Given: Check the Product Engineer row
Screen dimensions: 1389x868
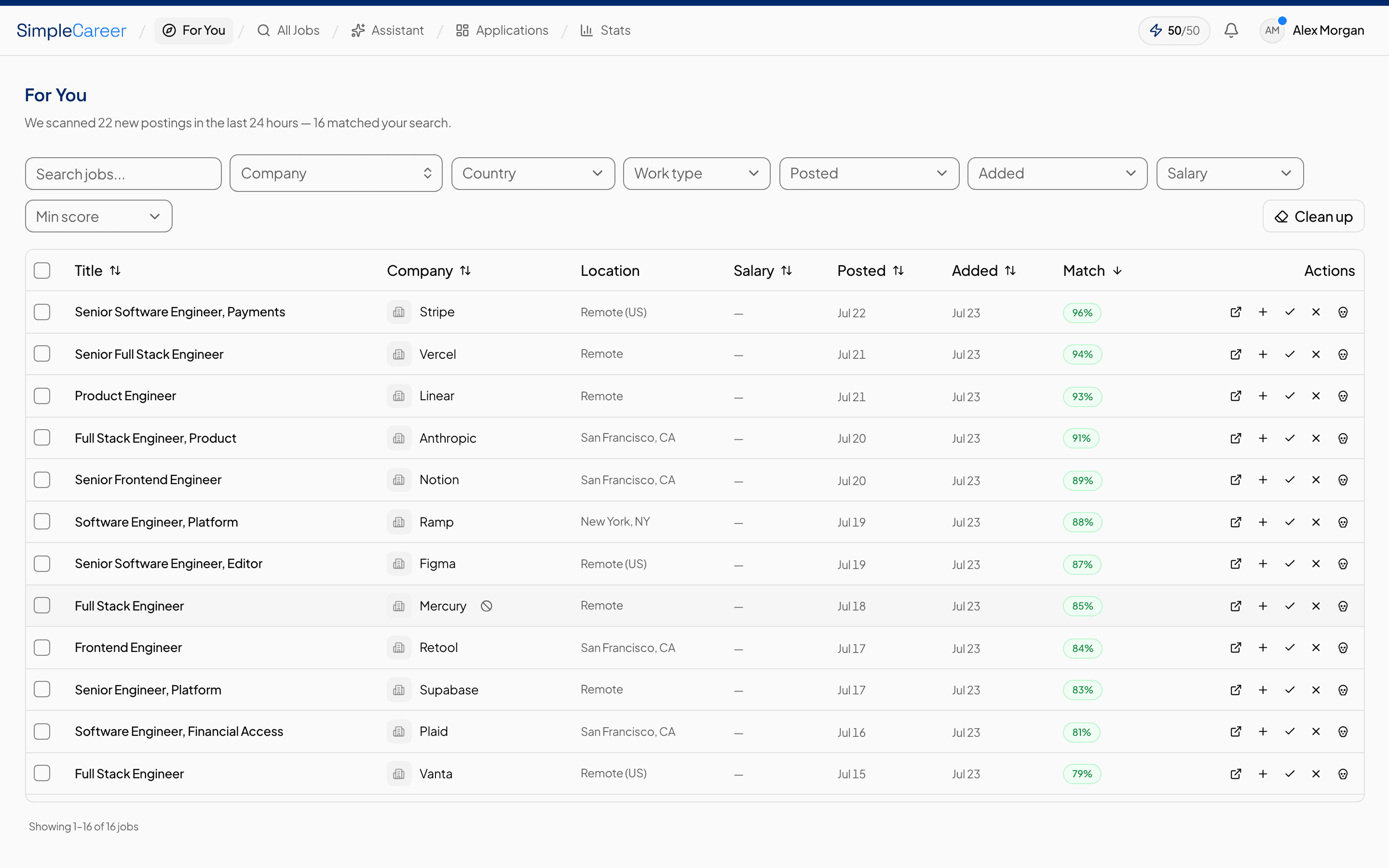Looking at the screenshot, I should tap(42, 396).
